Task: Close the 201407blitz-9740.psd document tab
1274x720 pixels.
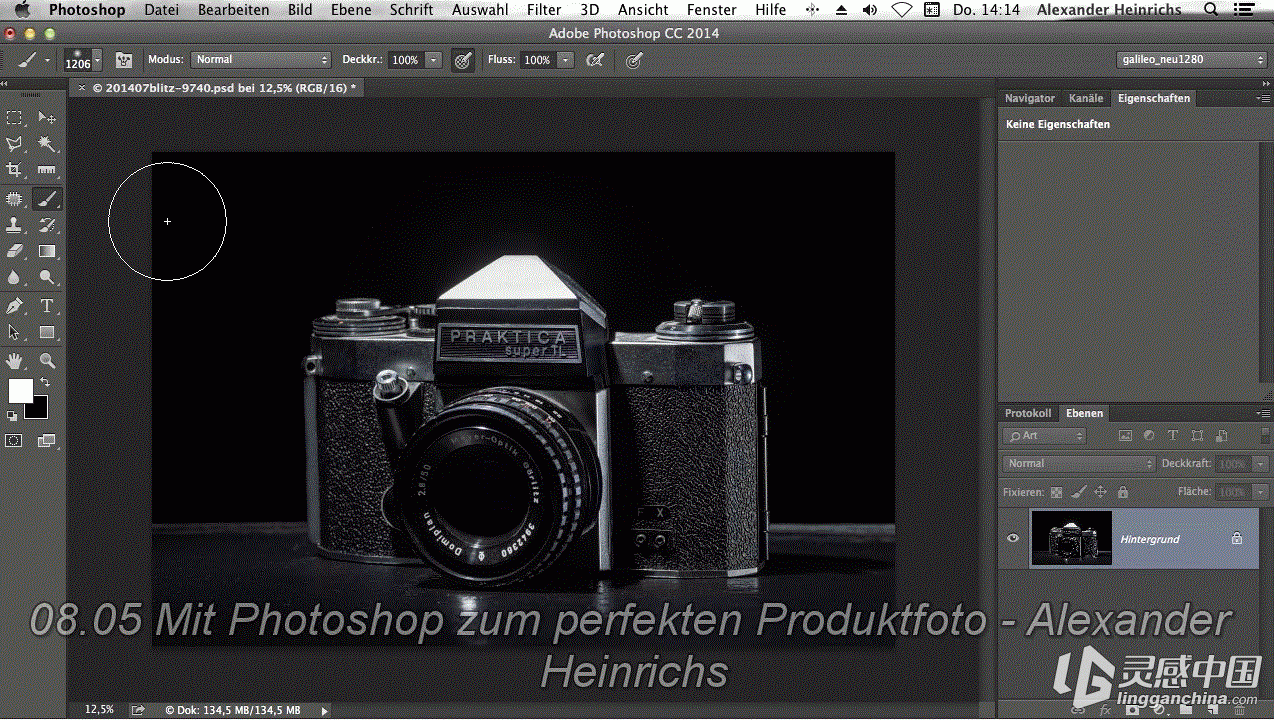Action: [81, 88]
